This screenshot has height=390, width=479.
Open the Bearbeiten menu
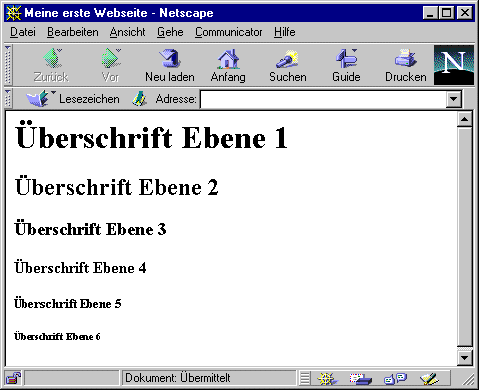tap(73, 32)
